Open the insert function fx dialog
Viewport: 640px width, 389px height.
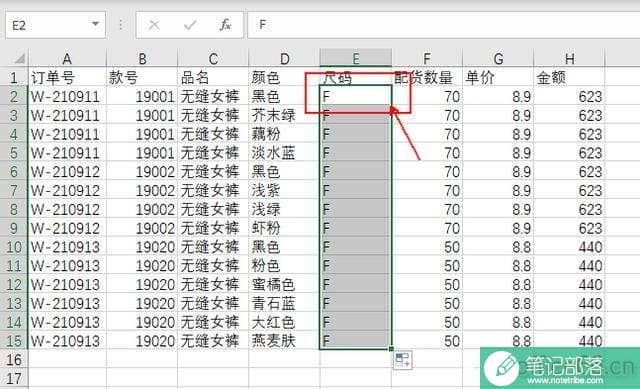pyautogui.click(x=225, y=25)
